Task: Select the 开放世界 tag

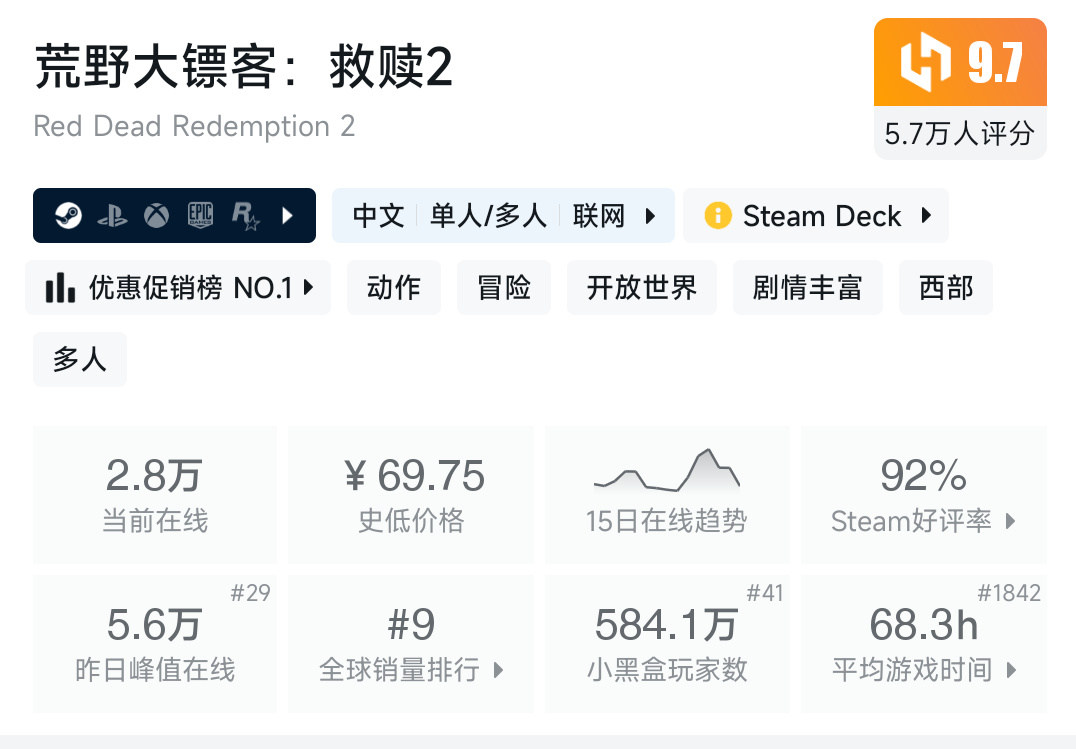Action: tap(641, 288)
